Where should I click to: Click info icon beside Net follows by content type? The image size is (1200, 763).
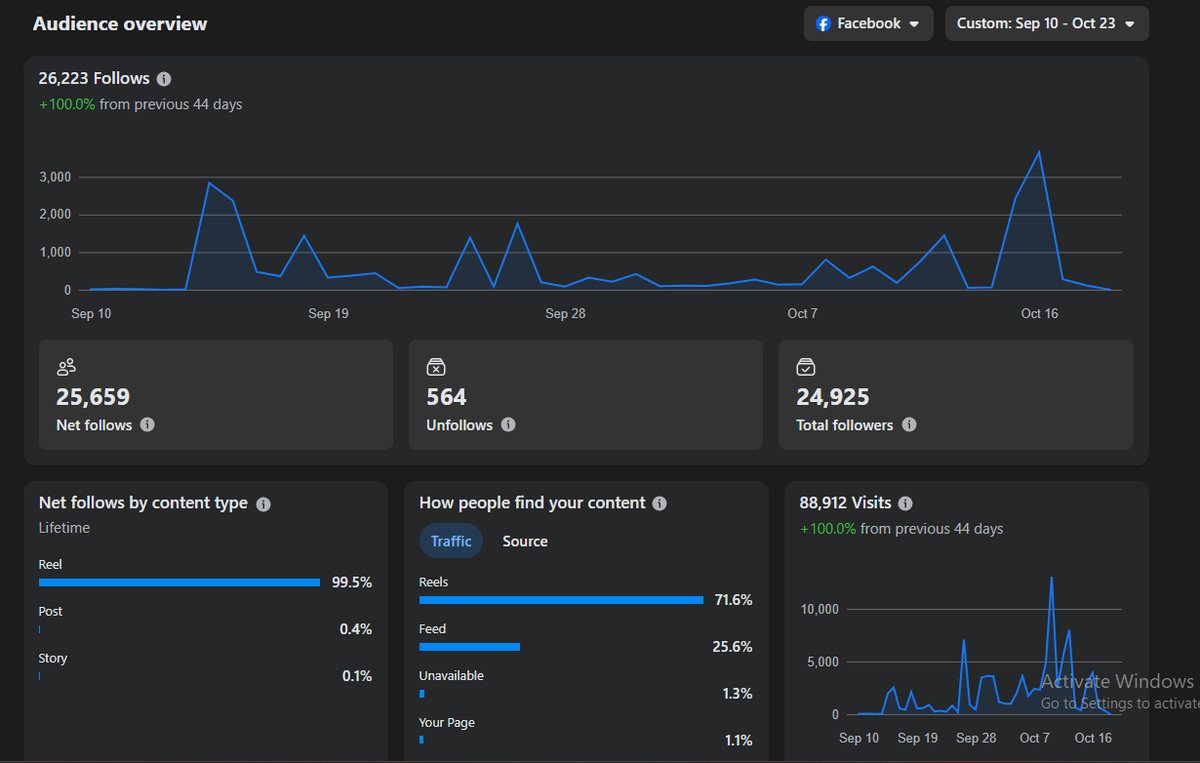point(263,504)
